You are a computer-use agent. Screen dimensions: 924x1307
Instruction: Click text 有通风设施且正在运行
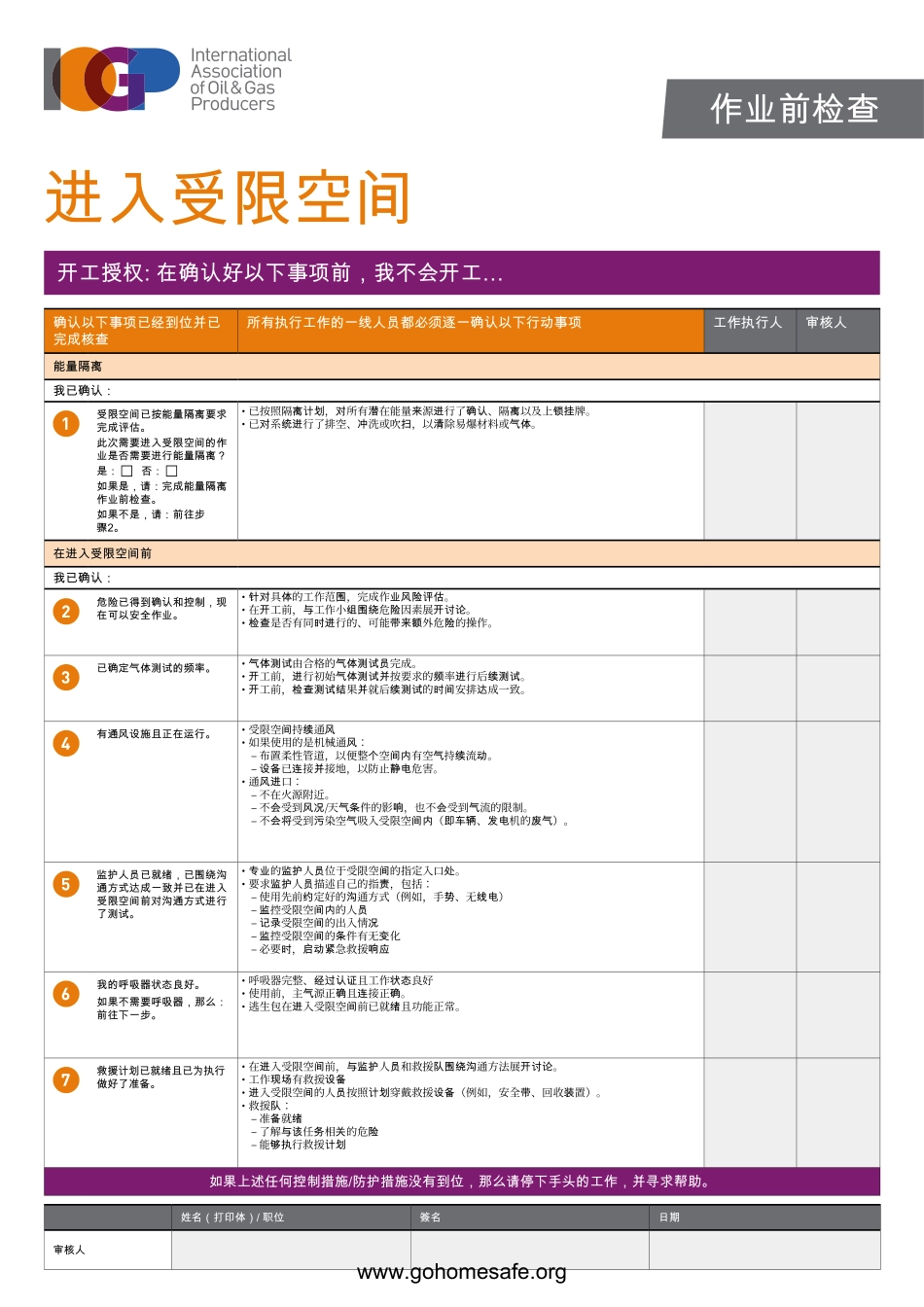point(154,734)
